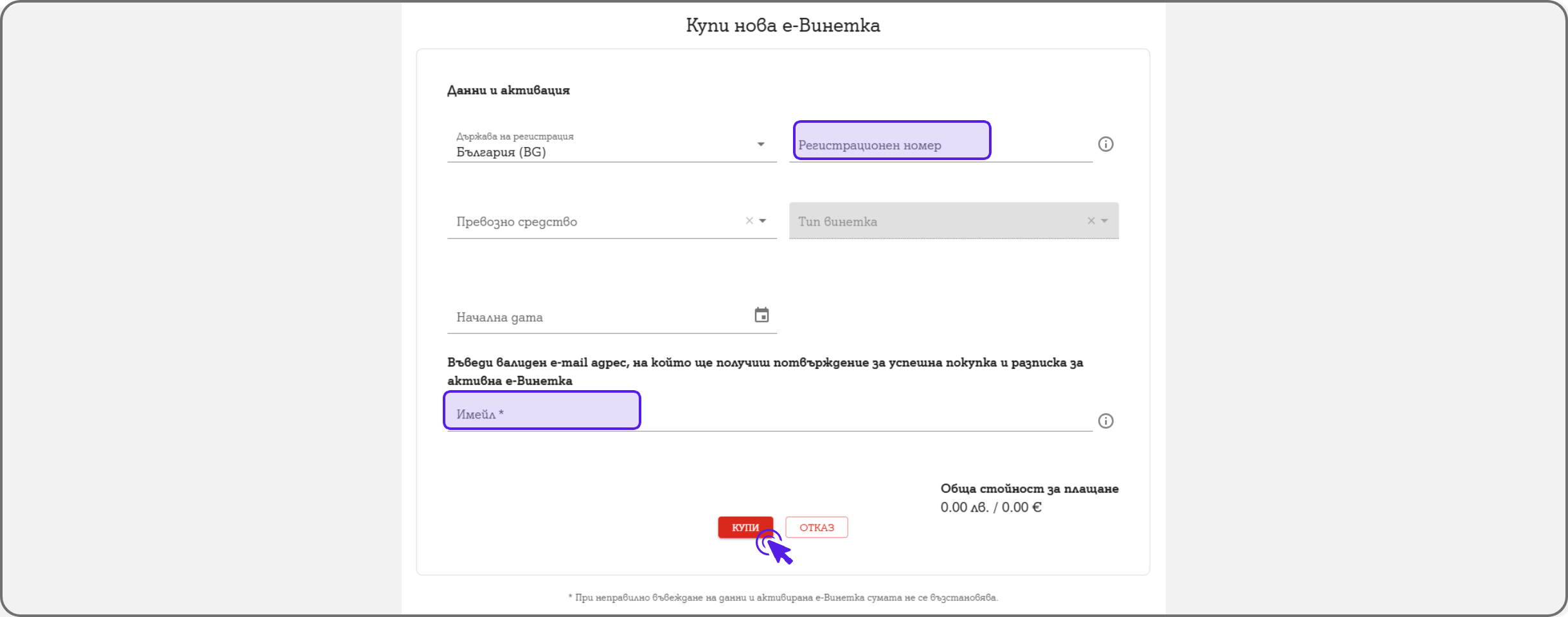Expand the Тип винетка dropdown arrow
Image resolution: width=1568 pixels, height=617 pixels.
pos(1105,221)
